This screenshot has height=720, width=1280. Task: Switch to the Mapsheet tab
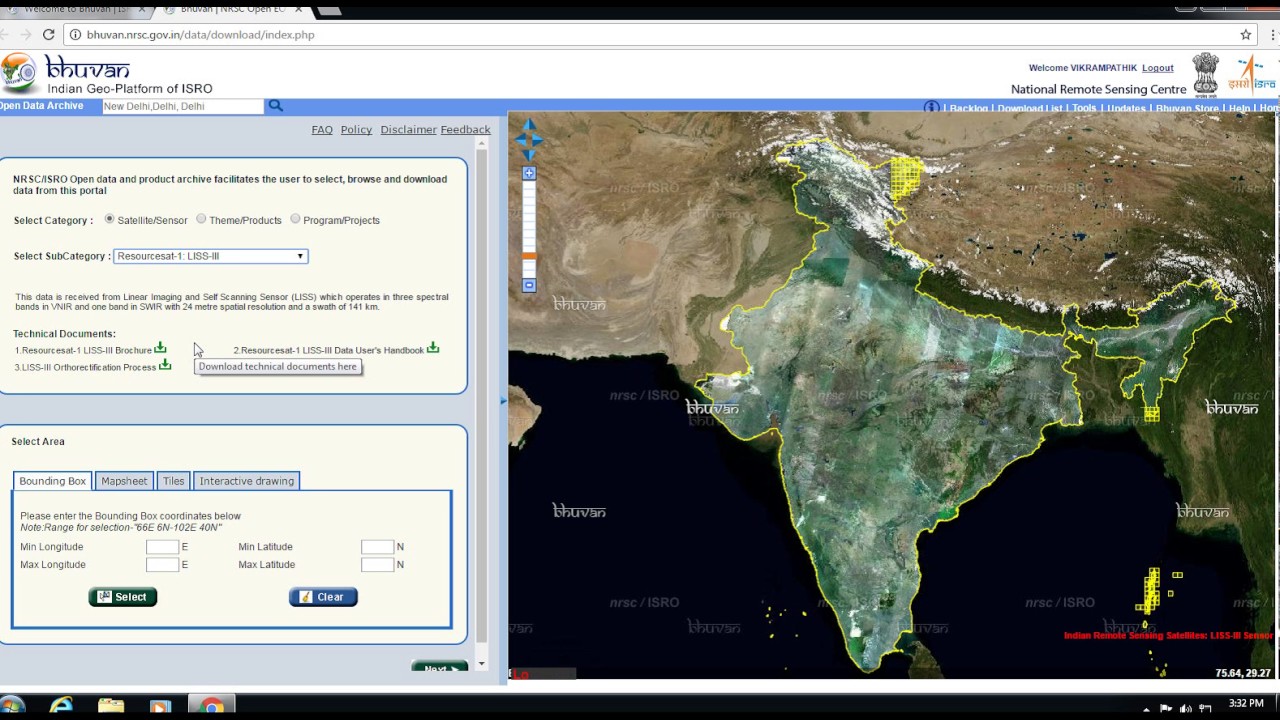click(124, 481)
